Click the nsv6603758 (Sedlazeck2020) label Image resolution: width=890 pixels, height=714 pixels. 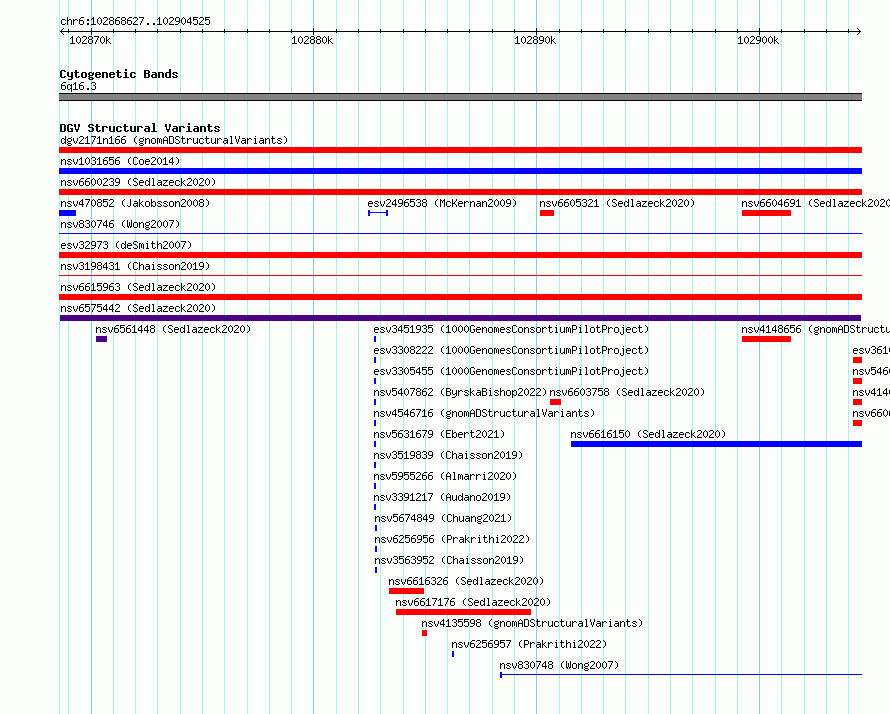627,392
